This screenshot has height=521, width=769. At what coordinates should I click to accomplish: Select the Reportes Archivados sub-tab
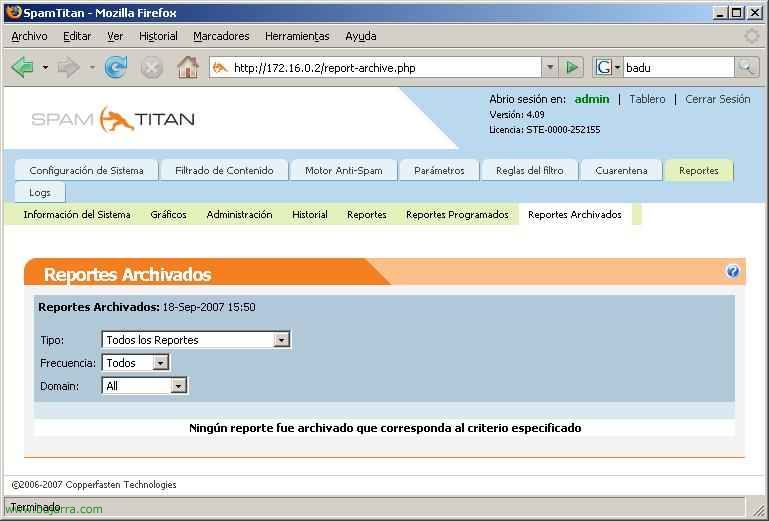click(575, 214)
